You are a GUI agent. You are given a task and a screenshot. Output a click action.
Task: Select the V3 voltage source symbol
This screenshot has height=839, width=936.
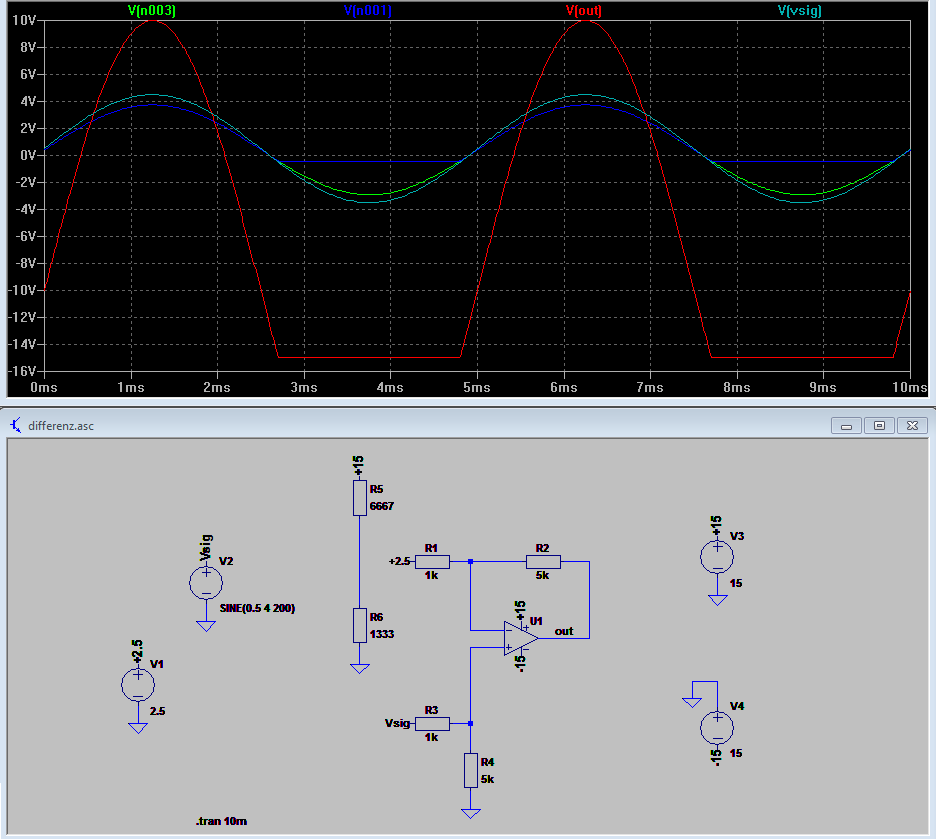(x=717, y=556)
